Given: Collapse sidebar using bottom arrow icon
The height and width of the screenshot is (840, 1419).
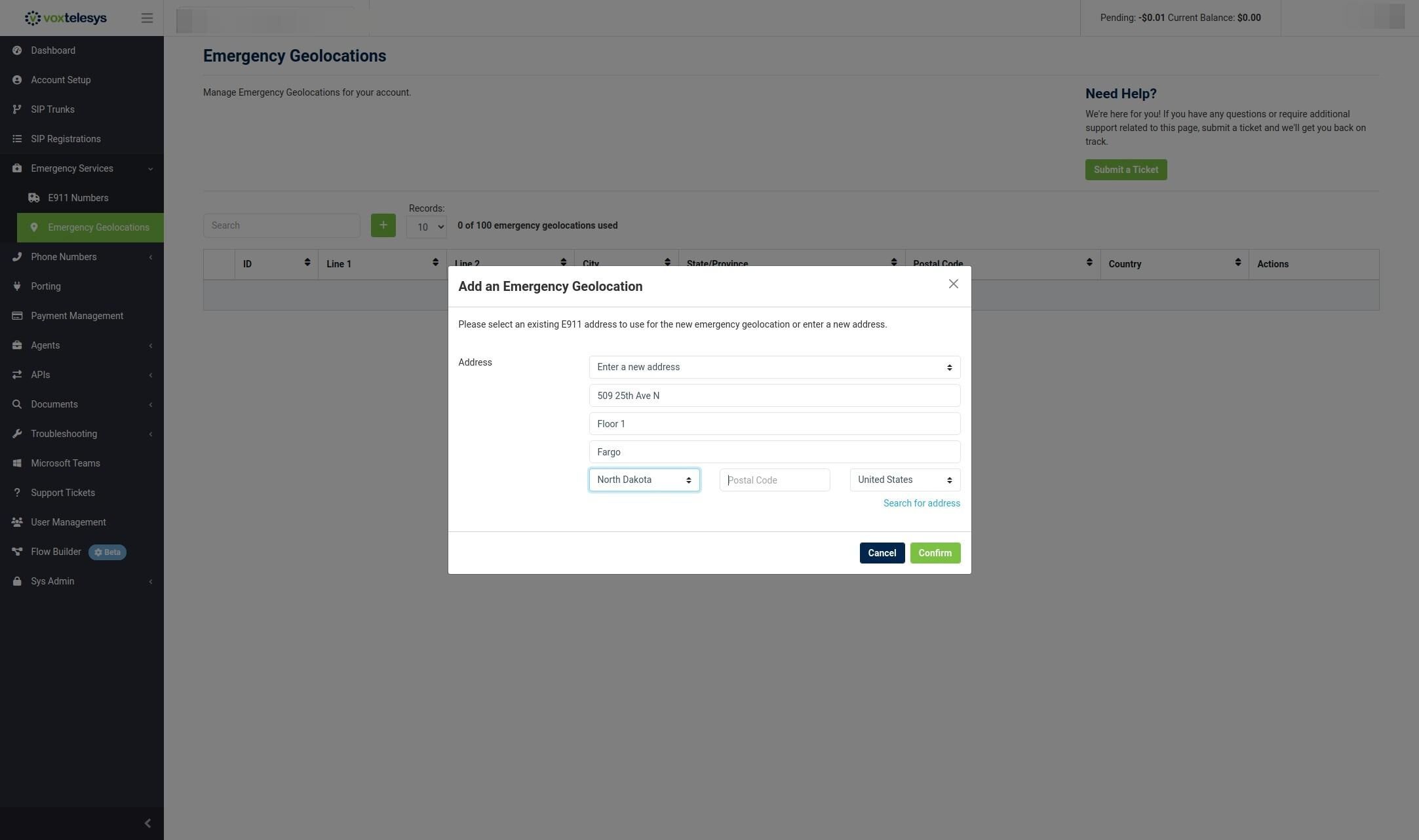Looking at the screenshot, I should coord(147,823).
